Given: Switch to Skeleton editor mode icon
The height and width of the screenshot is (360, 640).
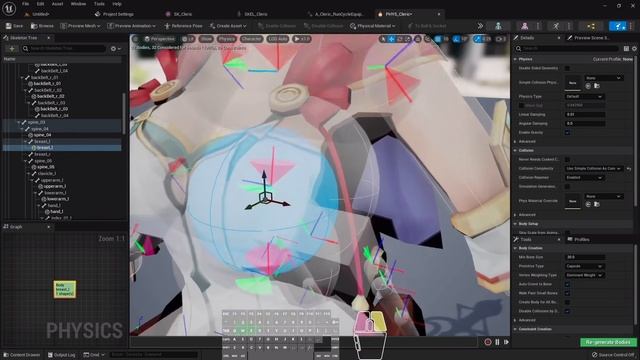Looking at the screenshot, I should tap(498, 26).
